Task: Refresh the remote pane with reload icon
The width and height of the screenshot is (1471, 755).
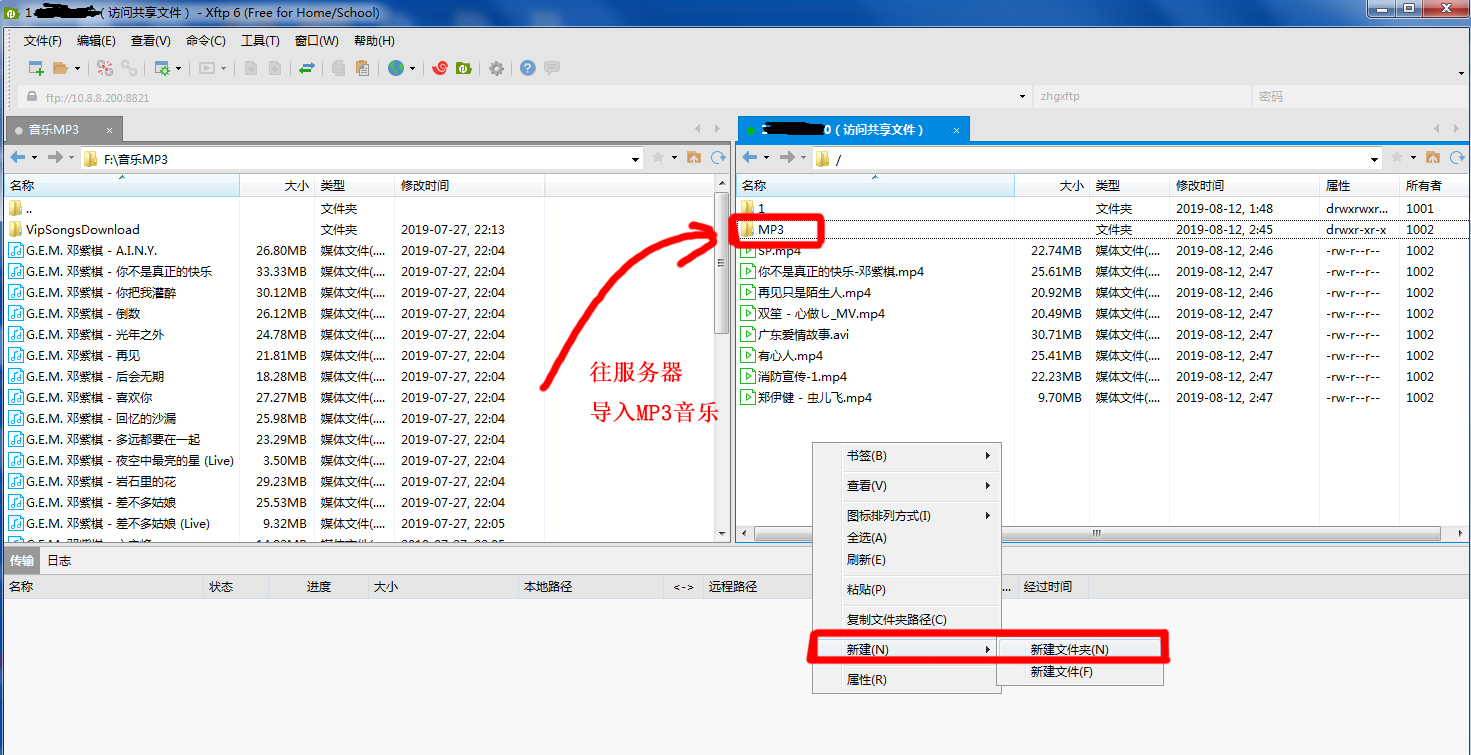Action: coord(1458,158)
